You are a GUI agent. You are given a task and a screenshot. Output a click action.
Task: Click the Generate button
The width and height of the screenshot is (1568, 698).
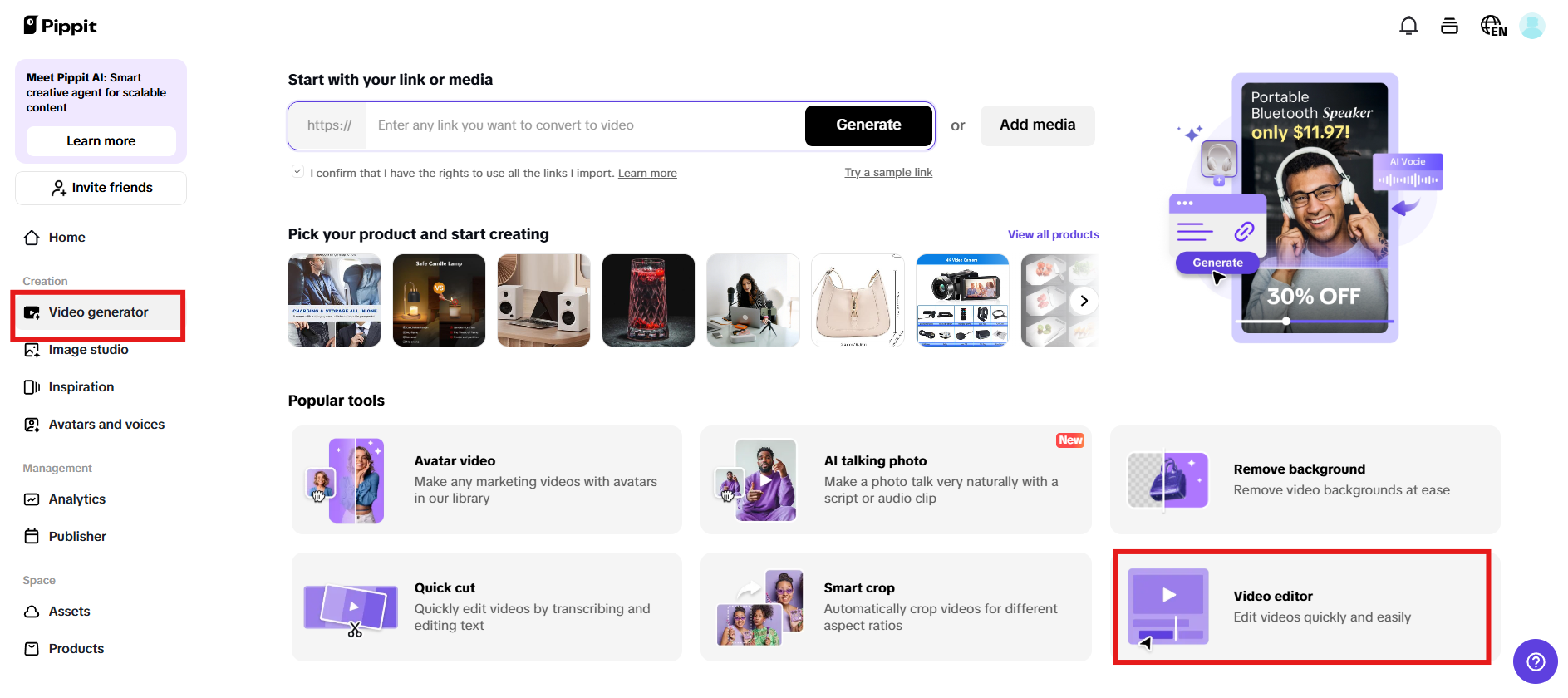click(868, 125)
